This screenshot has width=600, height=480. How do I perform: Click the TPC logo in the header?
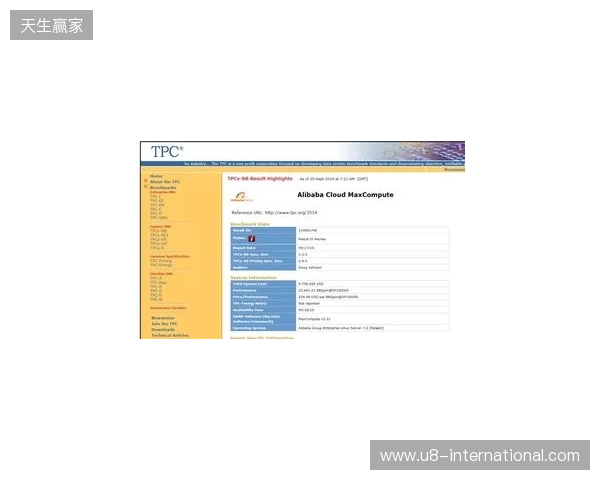[167, 152]
